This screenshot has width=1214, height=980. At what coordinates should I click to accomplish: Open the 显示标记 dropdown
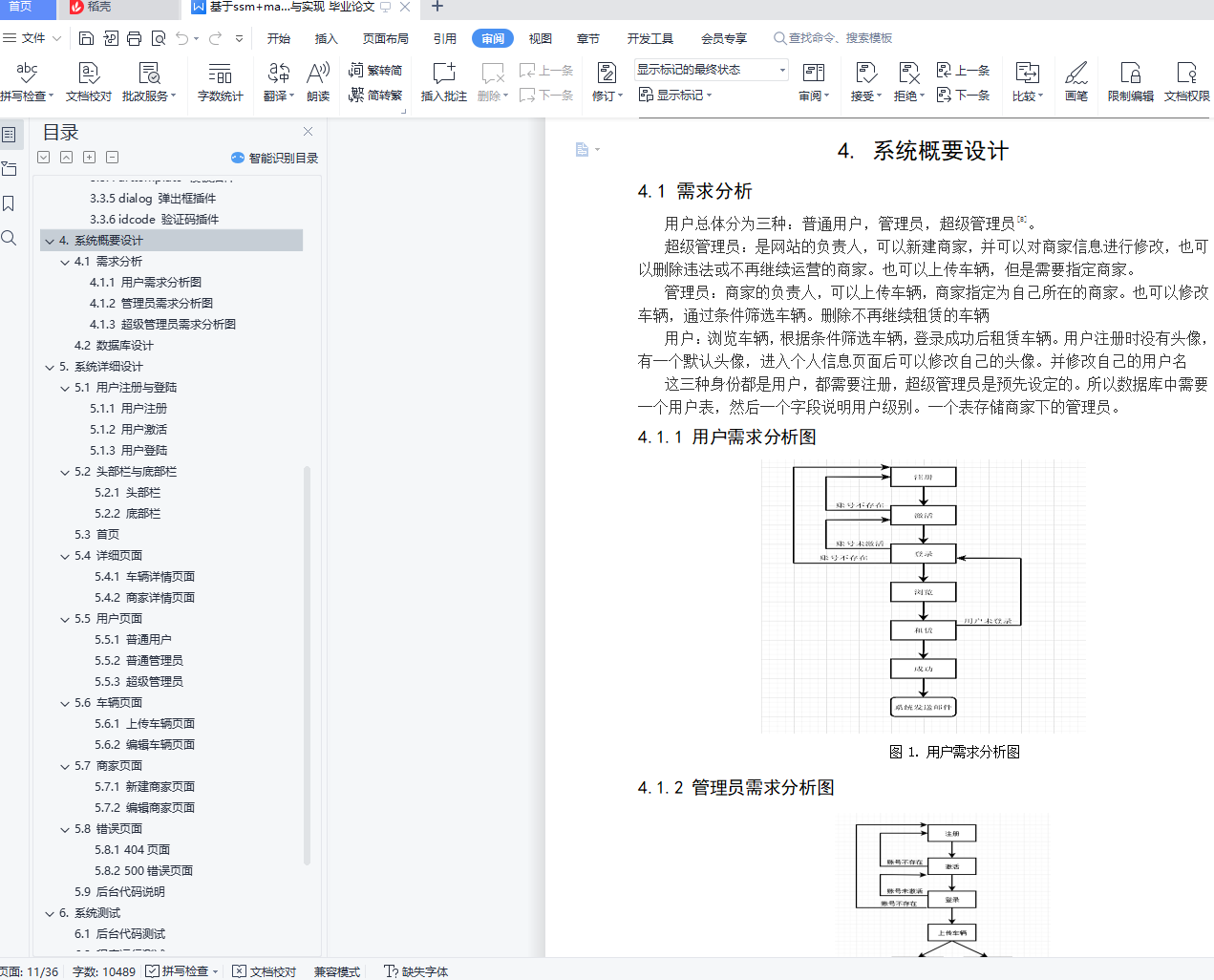click(x=675, y=95)
